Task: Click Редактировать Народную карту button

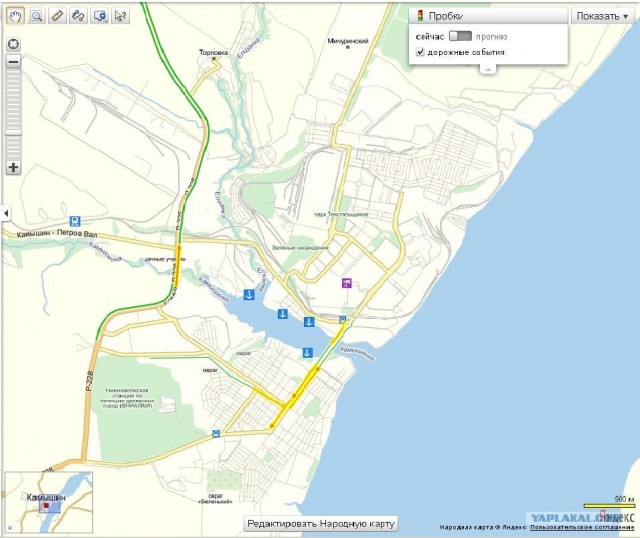Action: (x=321, y=524)
